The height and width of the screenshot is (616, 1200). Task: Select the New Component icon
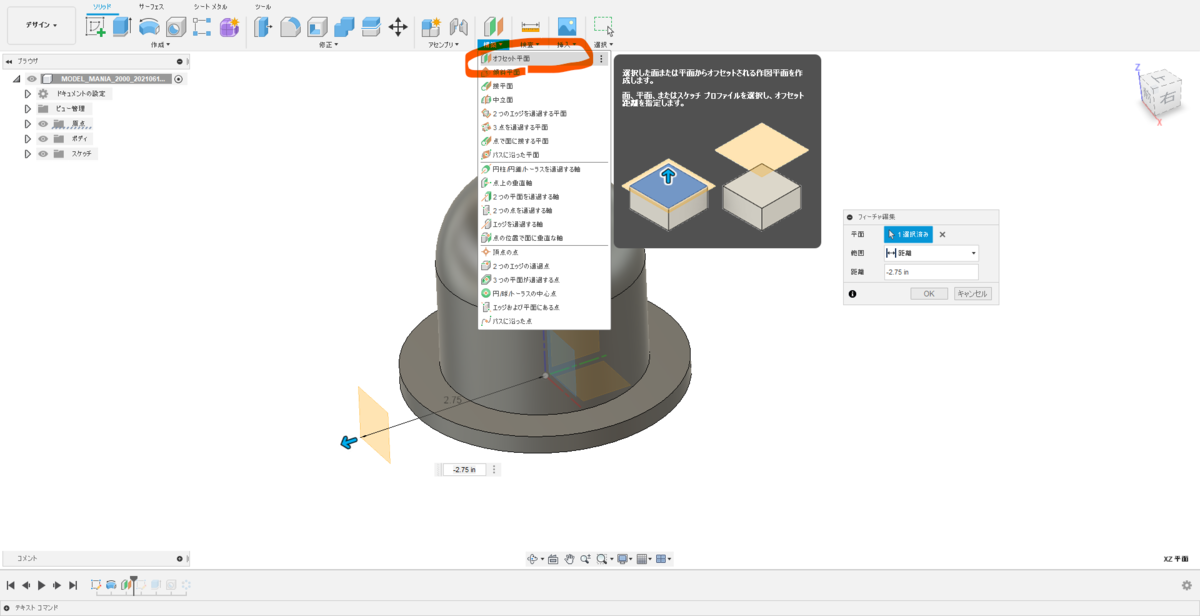pyautogui.click(x=431, y=27)
